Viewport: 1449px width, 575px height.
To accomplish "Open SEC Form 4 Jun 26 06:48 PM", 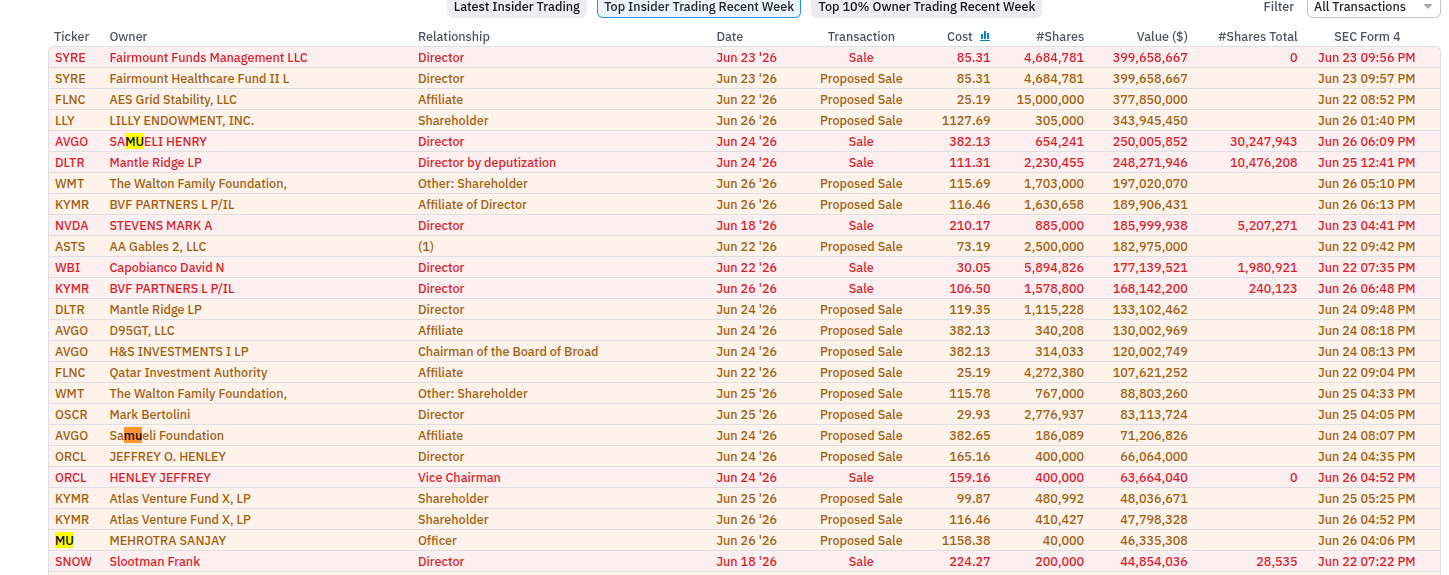I will pos(1366,288).
